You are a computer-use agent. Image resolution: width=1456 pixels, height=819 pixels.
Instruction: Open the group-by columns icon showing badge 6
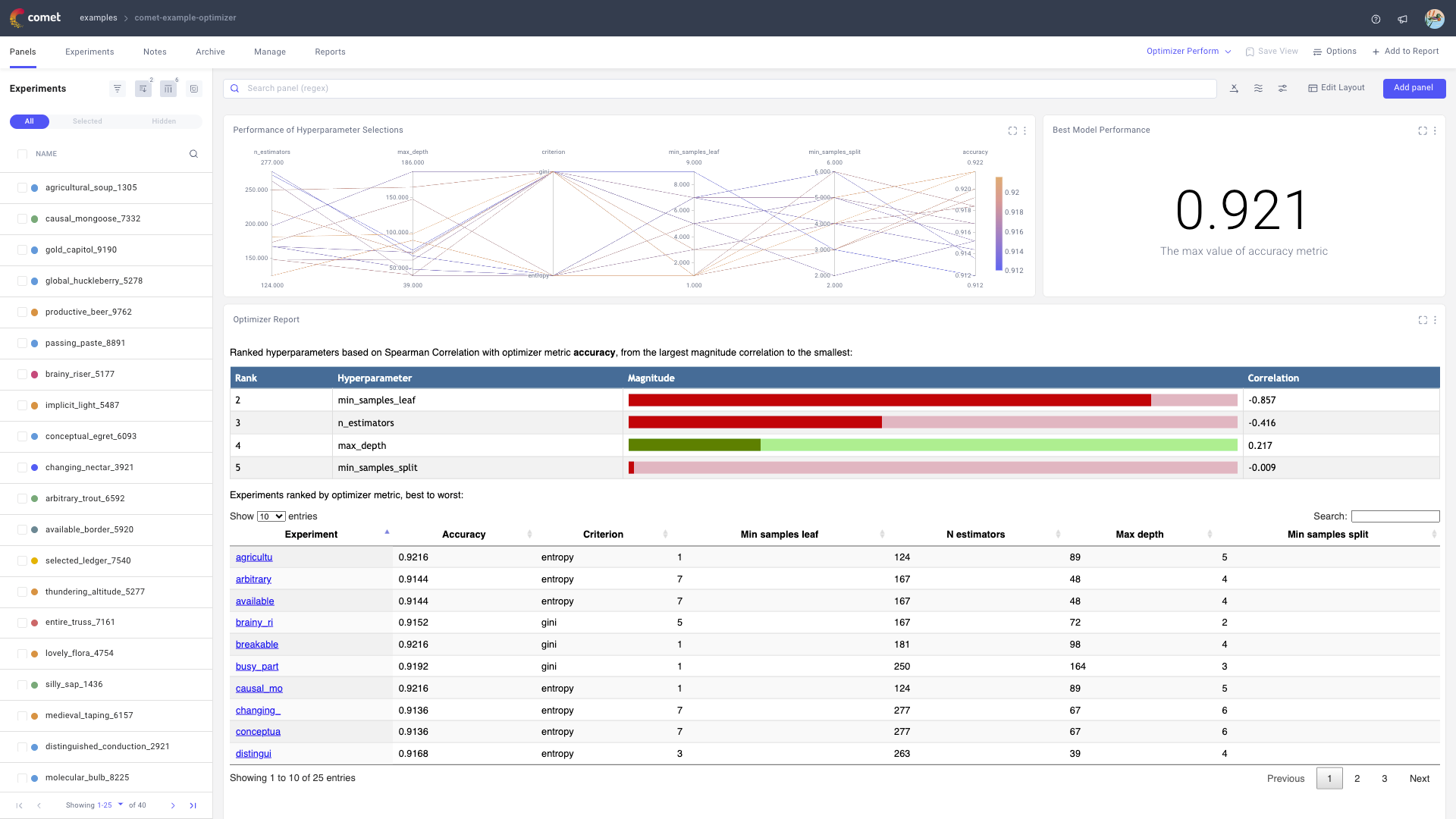tap(168, 88)
